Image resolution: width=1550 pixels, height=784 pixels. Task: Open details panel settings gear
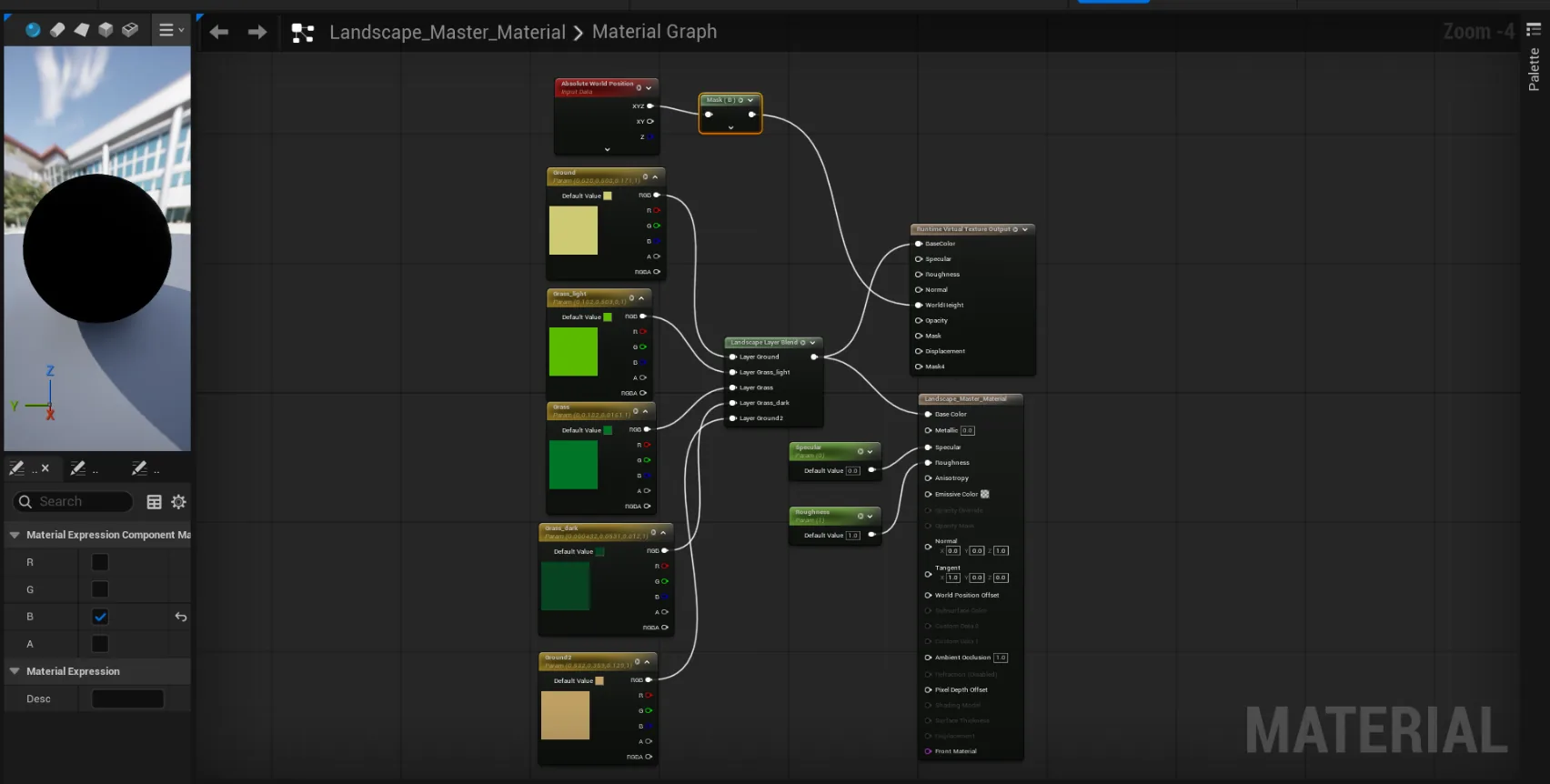179,502
